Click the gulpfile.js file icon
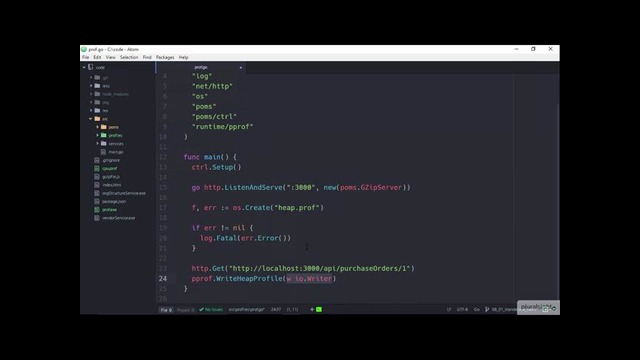 97,176
